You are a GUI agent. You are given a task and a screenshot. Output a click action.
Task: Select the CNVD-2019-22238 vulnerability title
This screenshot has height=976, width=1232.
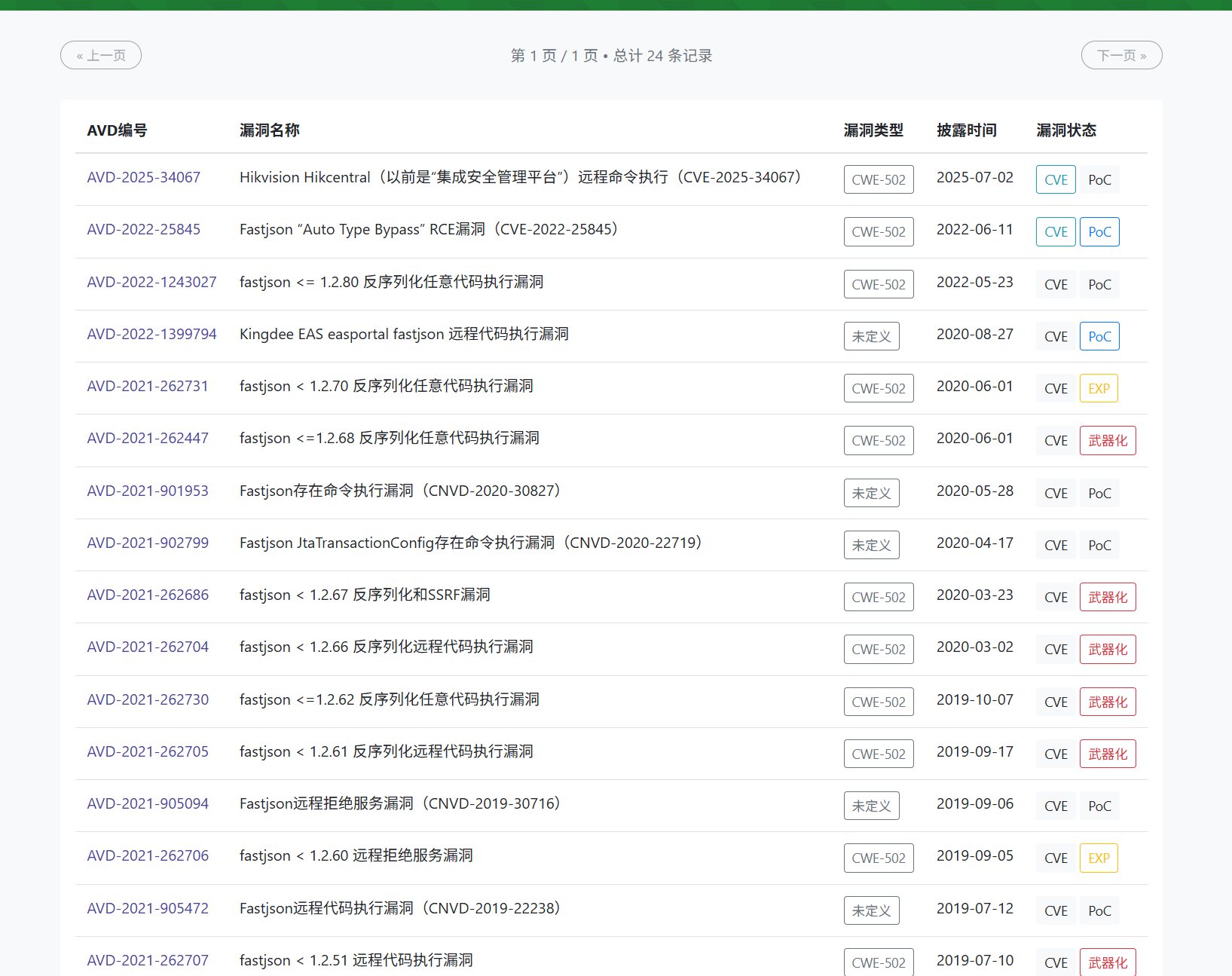(400, 908)
